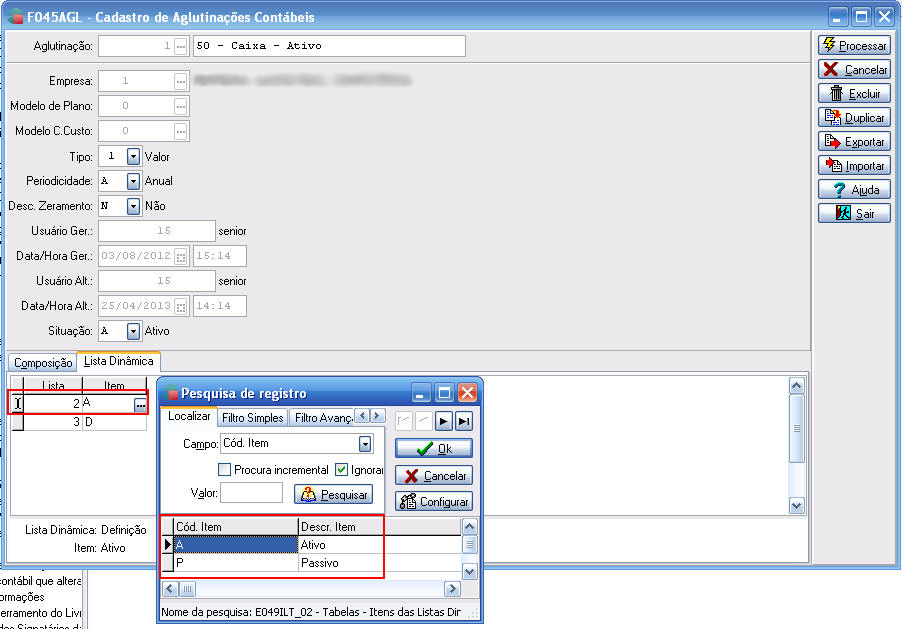Open lookup ellipsis next to Aglutinação field
Viewport: 902px width, 629px height.
tap(181, 46)
